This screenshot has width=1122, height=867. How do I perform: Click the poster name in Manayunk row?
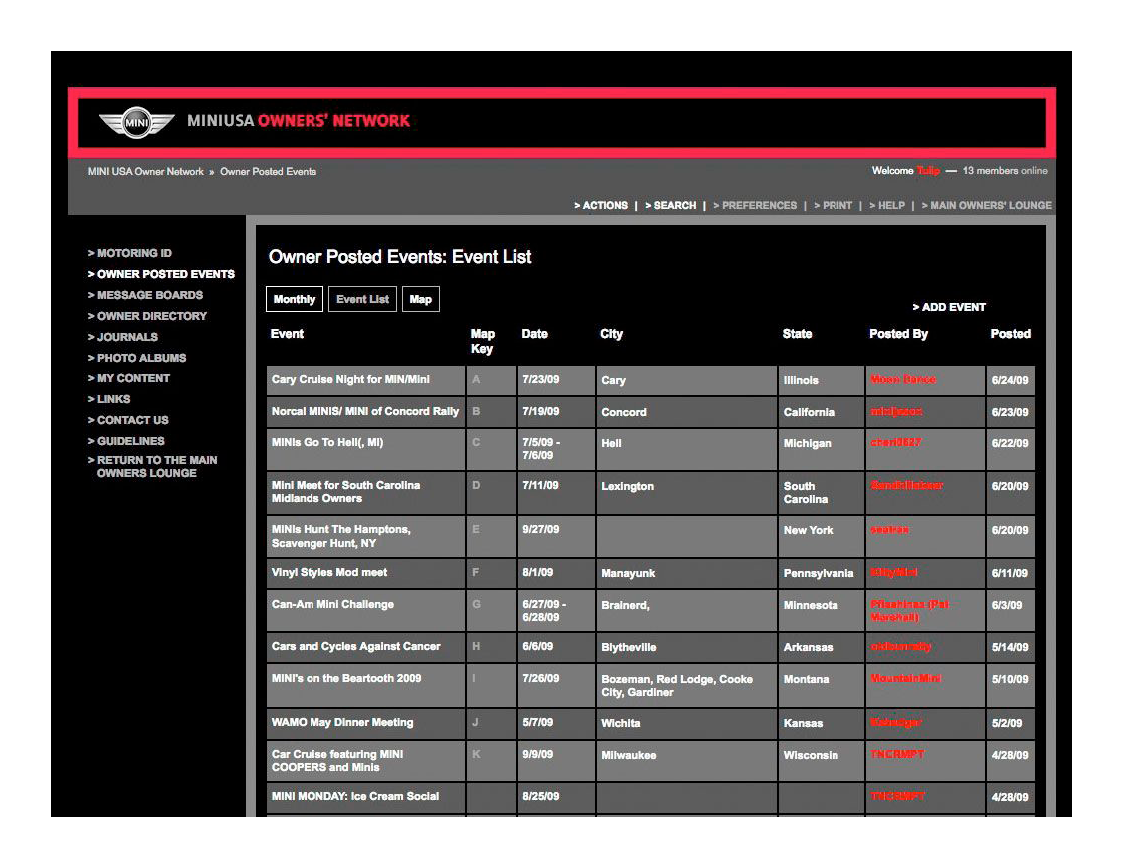click(x=894, y=572)
